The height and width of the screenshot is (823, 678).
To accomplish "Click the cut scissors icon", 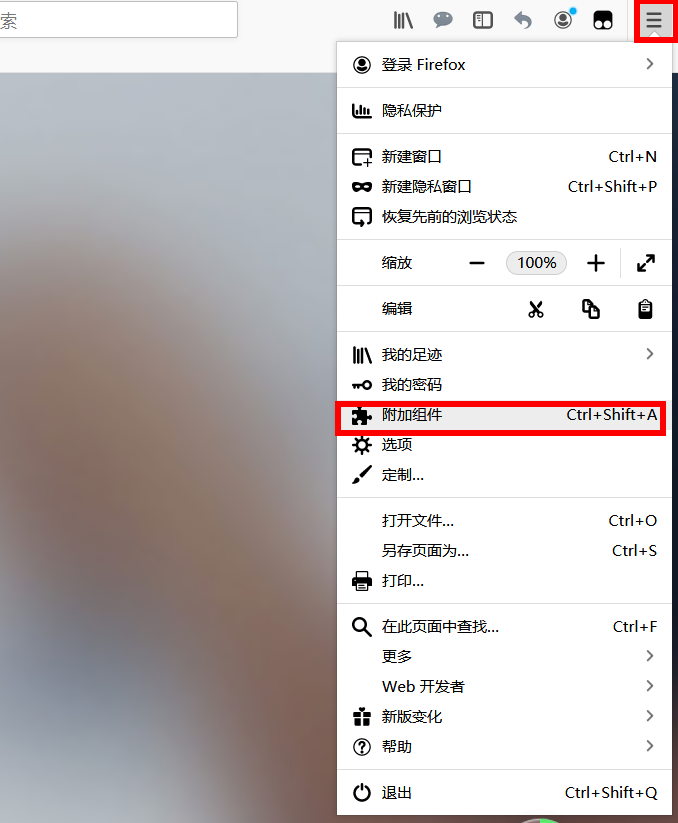I will click(x=536, y=309).
